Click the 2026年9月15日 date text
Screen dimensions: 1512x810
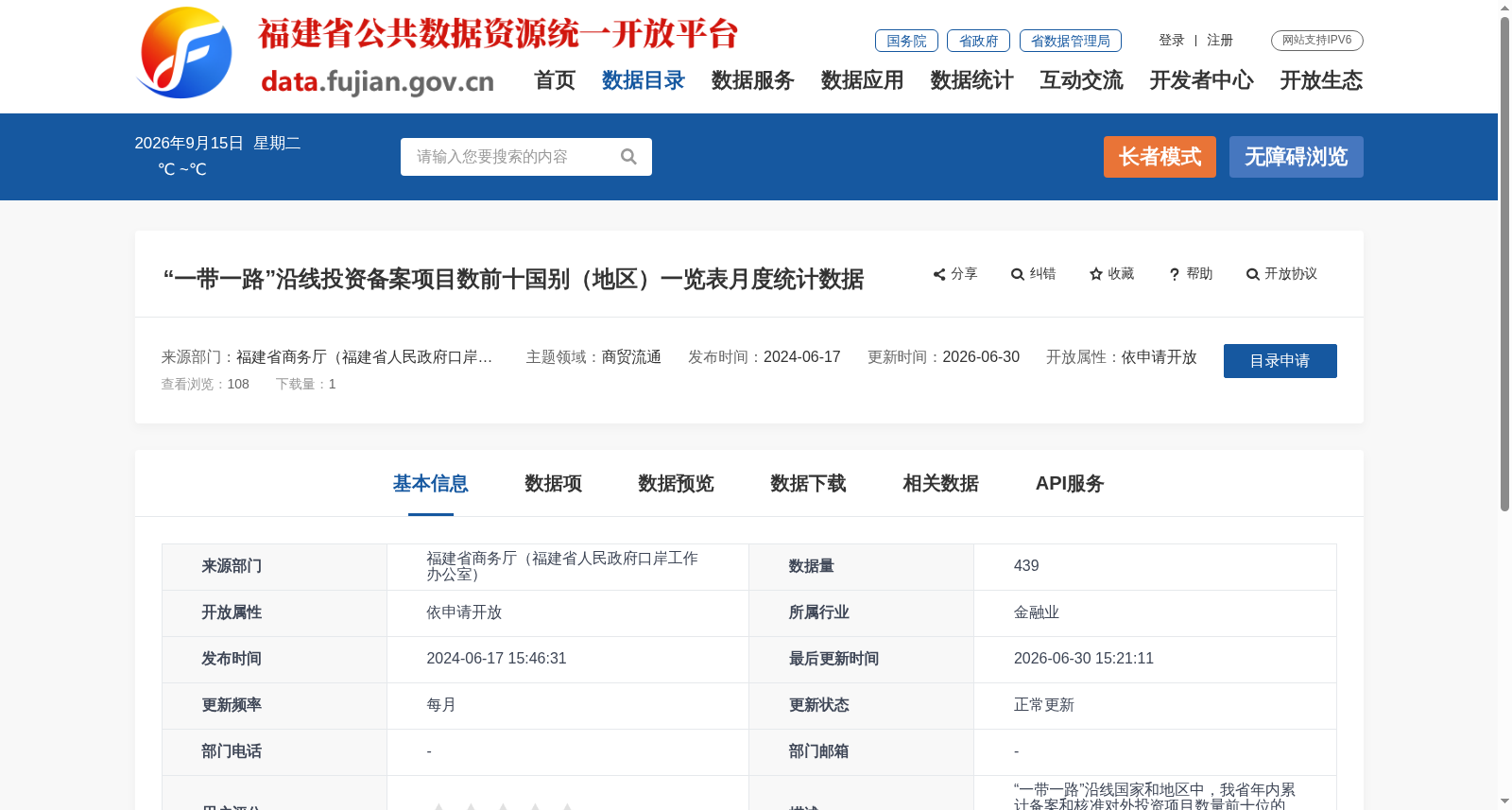point(189,144)
